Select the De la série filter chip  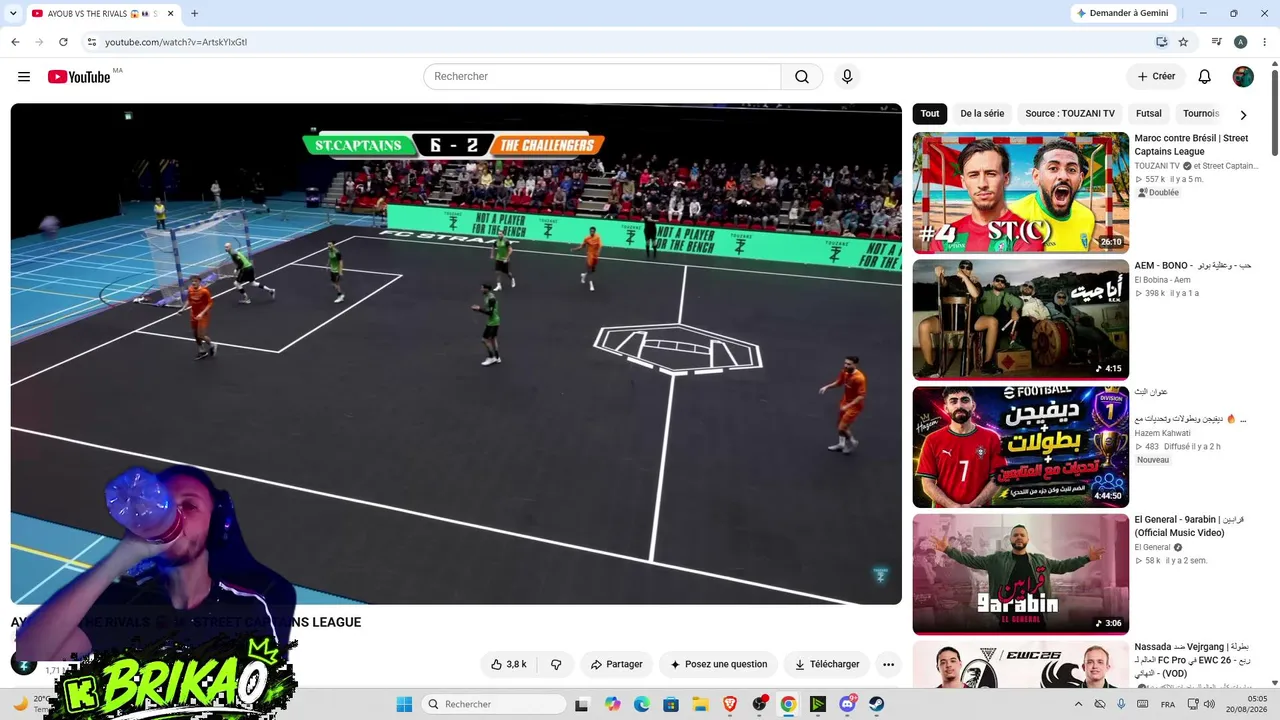pyautogui.click(x=982, y=114)
